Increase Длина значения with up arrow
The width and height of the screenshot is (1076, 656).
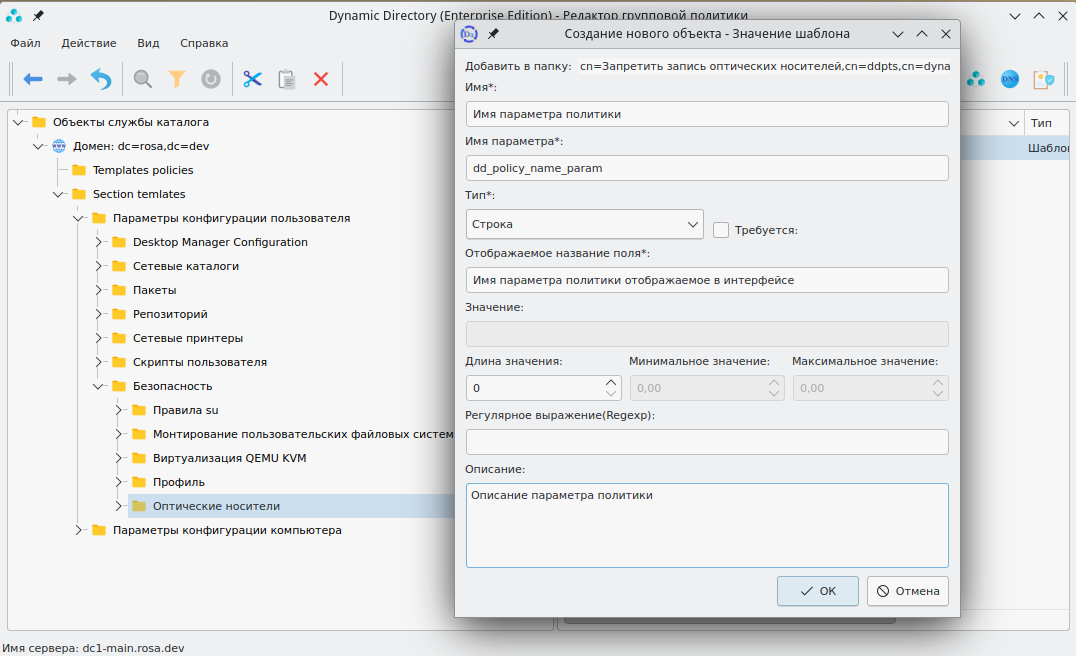(611, 382)
